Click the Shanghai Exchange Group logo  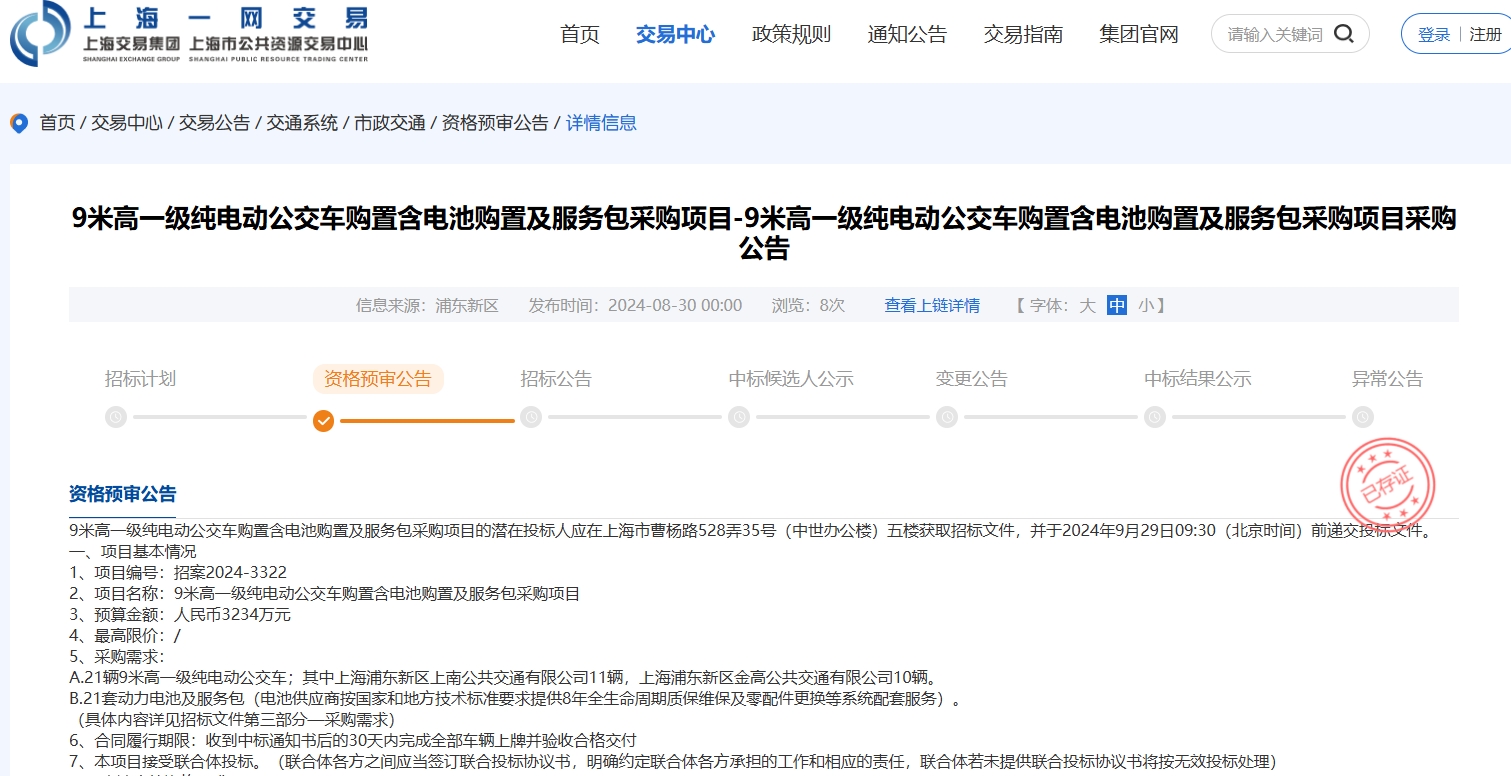(x=40, y=33)
